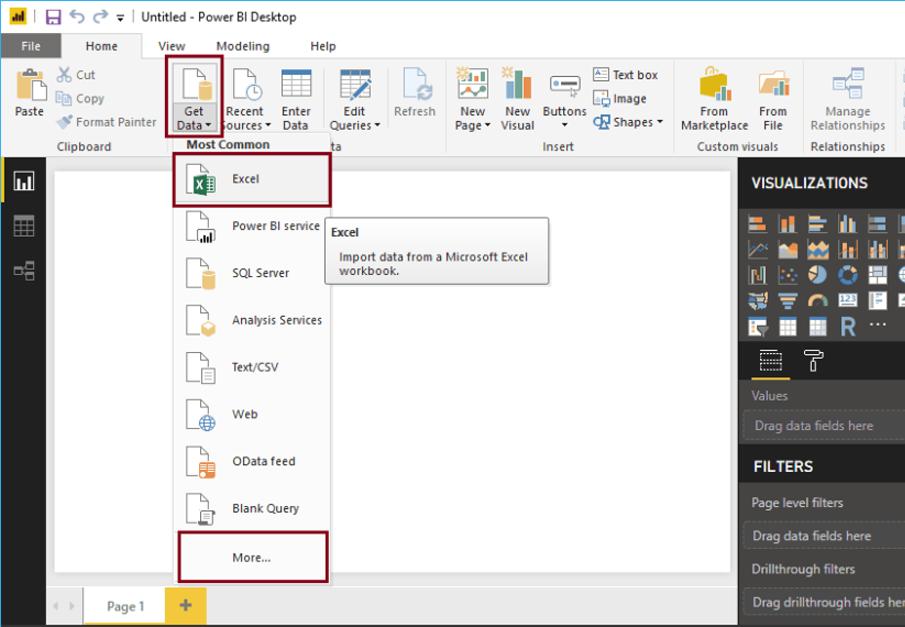Select the slicer visual

click(x=758, y=327)
